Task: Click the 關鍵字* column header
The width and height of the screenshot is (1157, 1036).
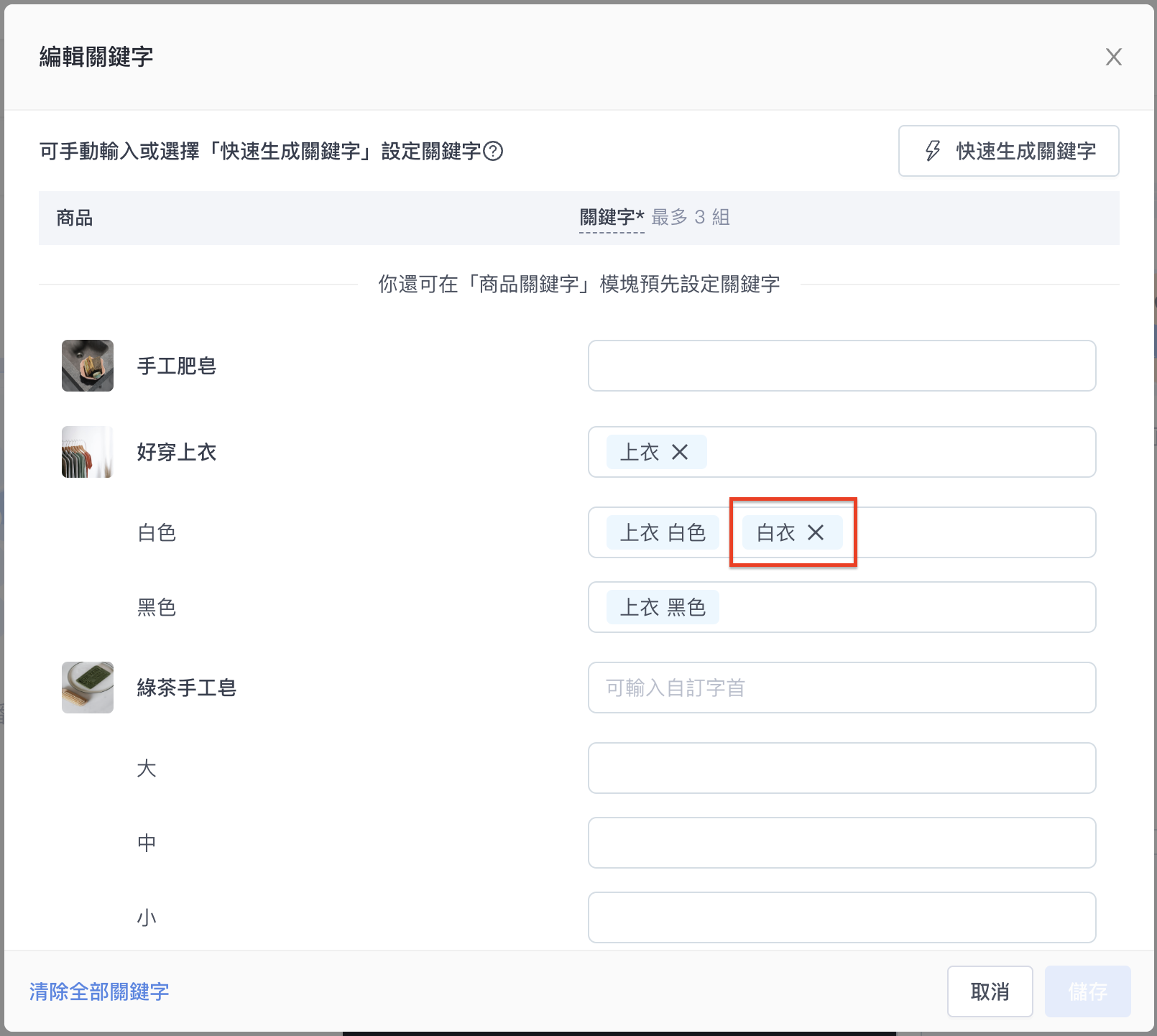Action: (612, 217)
